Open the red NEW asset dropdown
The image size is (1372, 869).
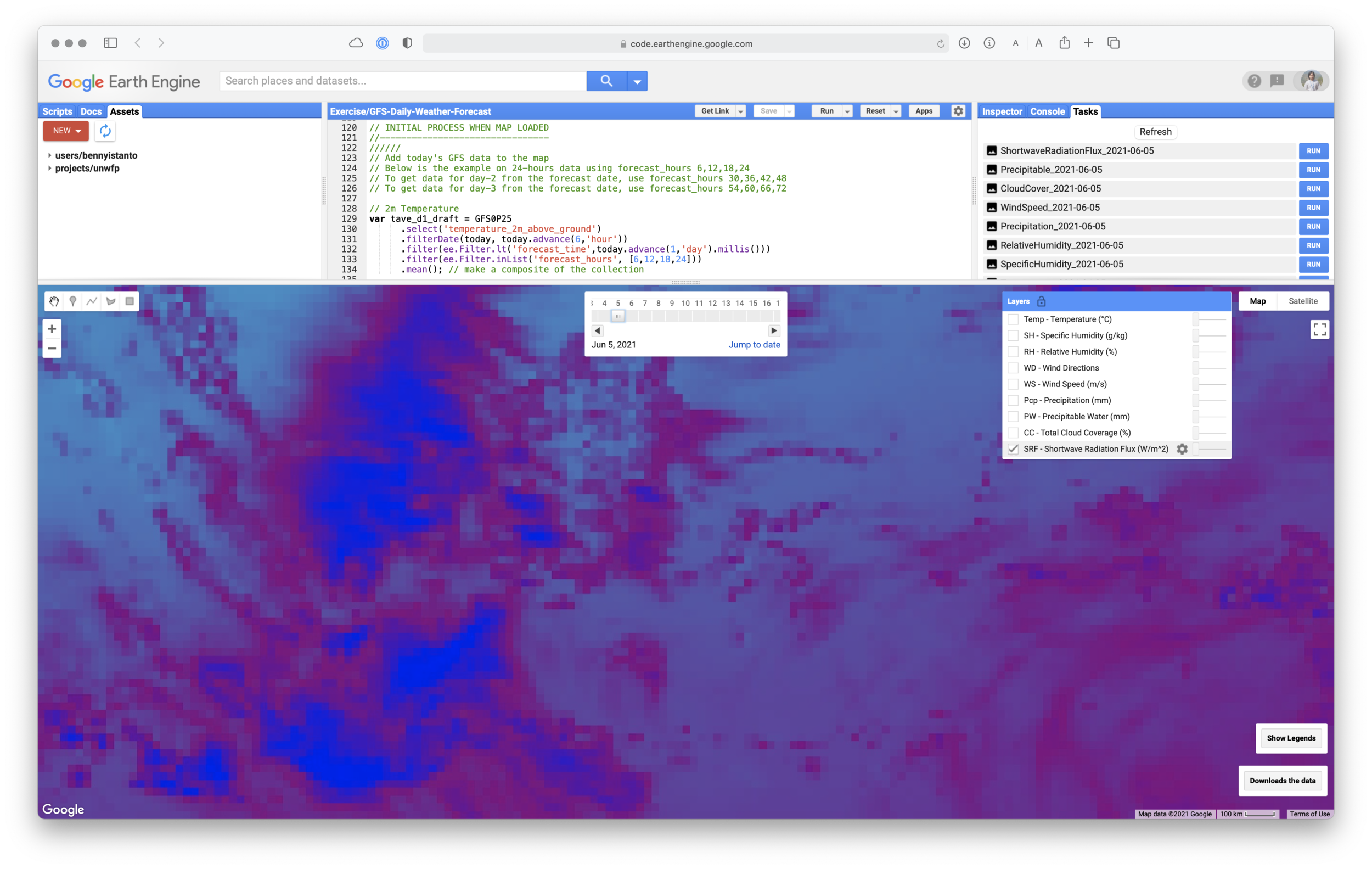(66, 131)
